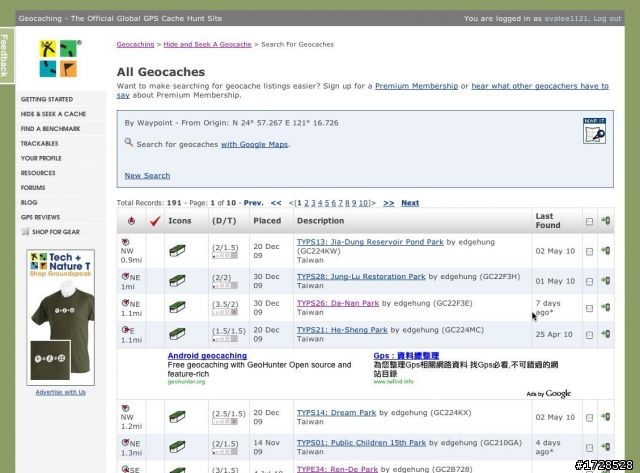Click the Feedback side tab
Image resolution: width=640 pixels, height=473 pixels.
(x=6, y=56)
